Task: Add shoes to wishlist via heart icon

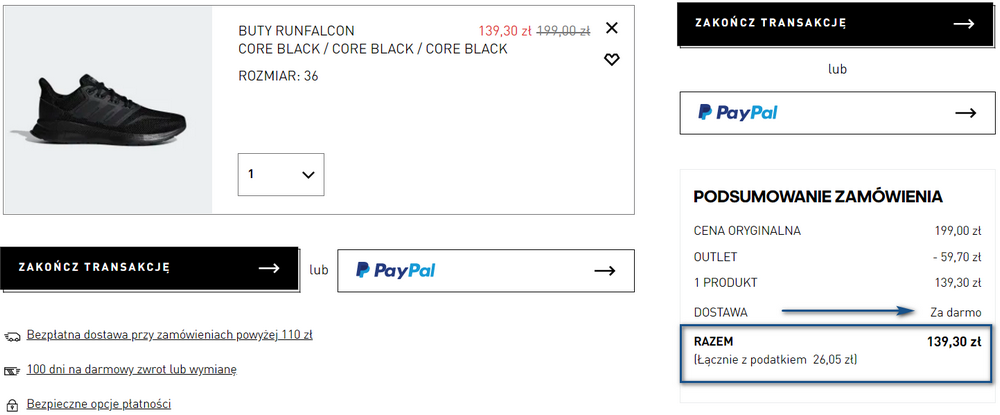Action: click(612, 60)
